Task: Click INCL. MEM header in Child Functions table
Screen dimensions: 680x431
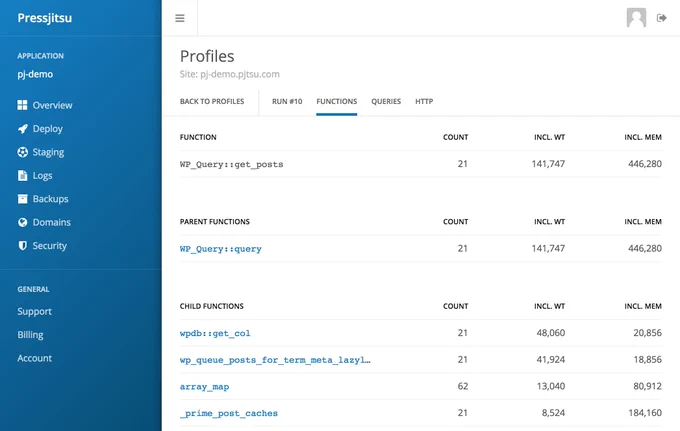Action: coord(643,306)
